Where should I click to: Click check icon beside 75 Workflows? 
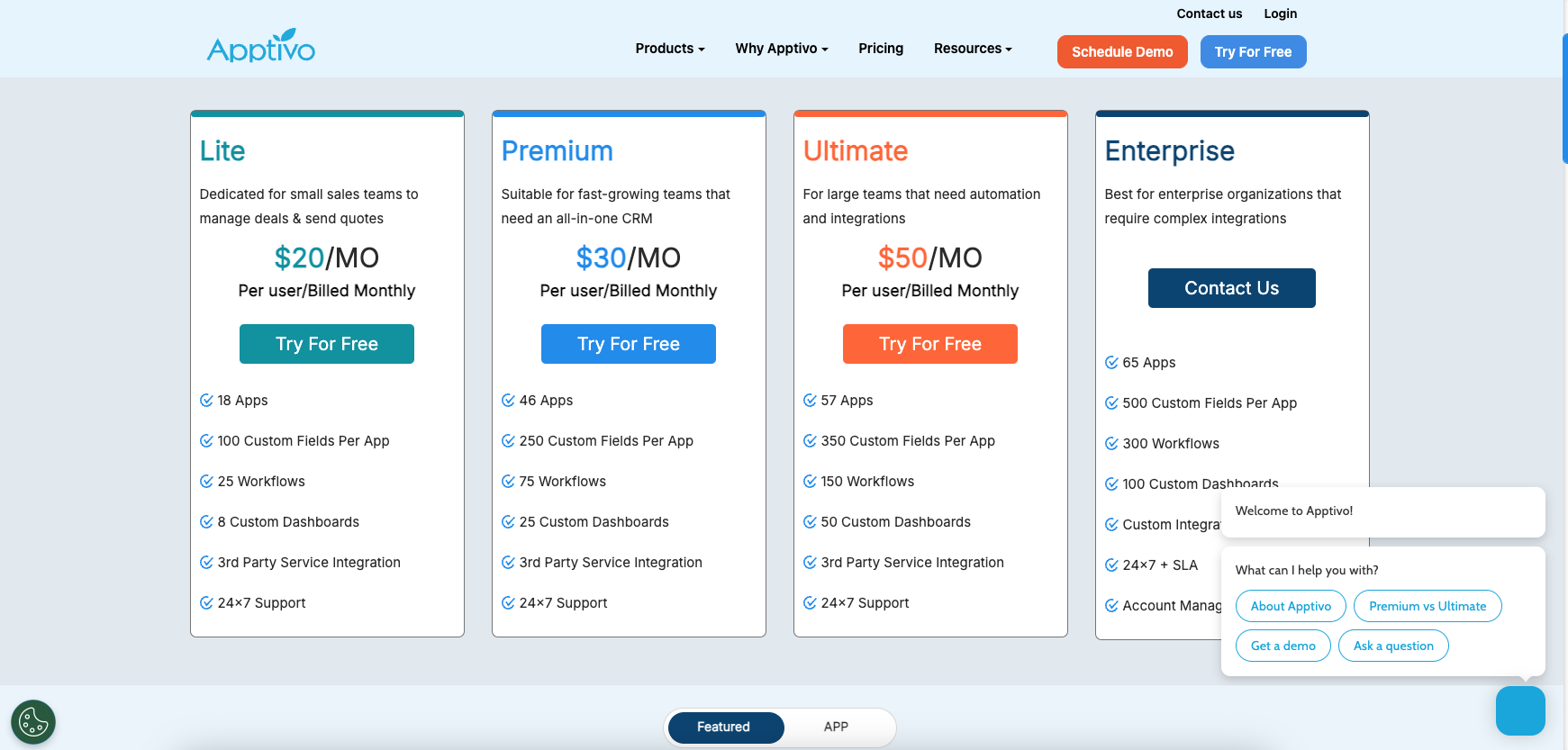[508, 482]
